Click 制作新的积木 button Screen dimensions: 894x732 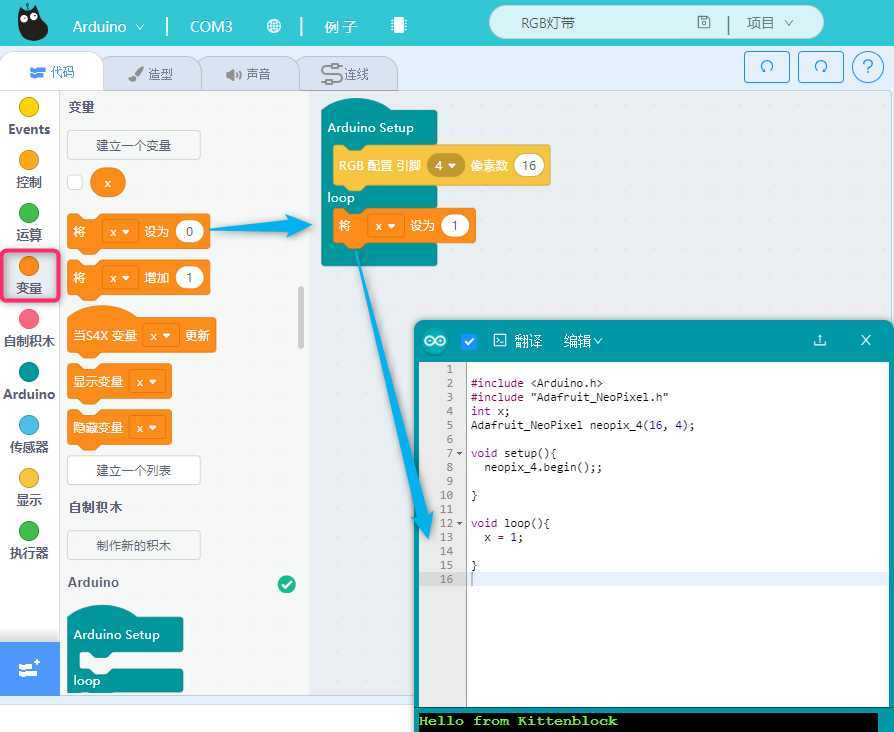[x=134, y=545]
